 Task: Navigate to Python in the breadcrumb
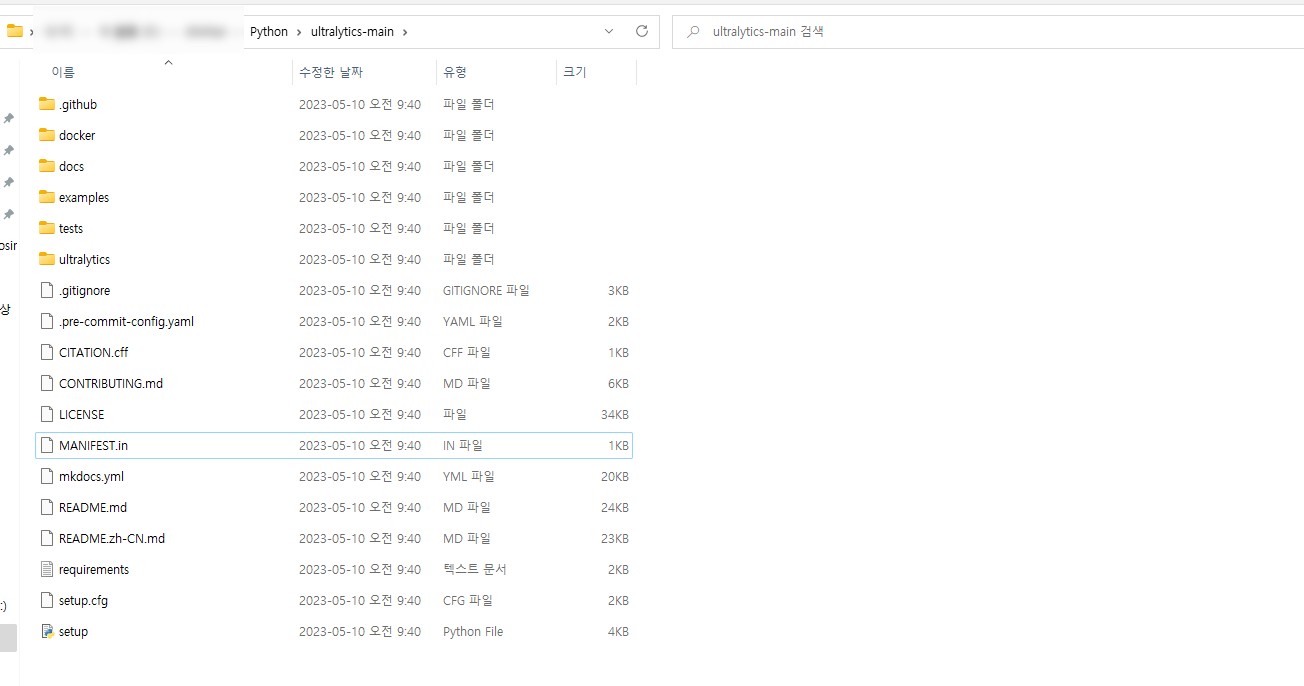[x=269, y=31]
